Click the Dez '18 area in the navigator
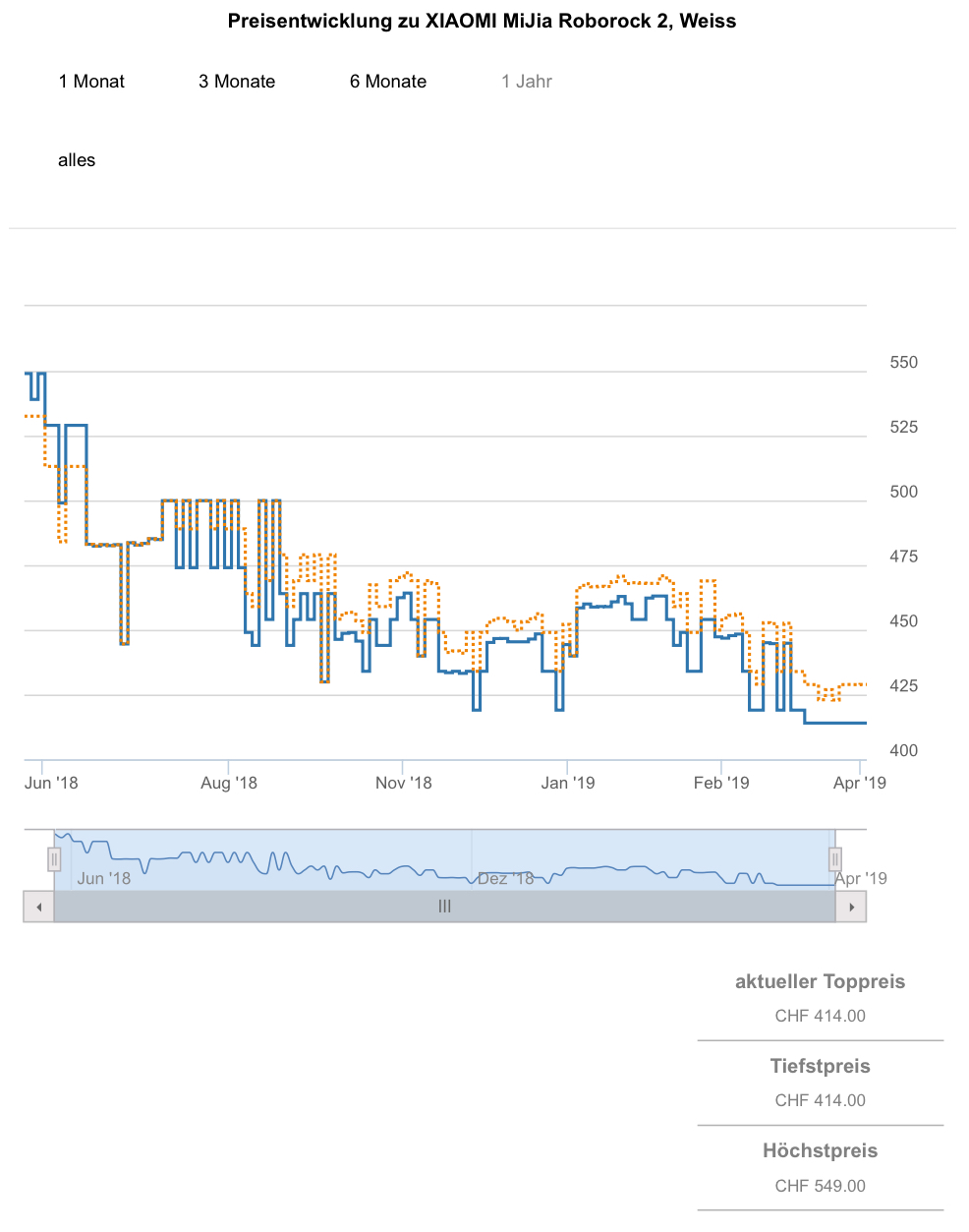This screenshot has height=1232, width=969. [x=505, y=878]
